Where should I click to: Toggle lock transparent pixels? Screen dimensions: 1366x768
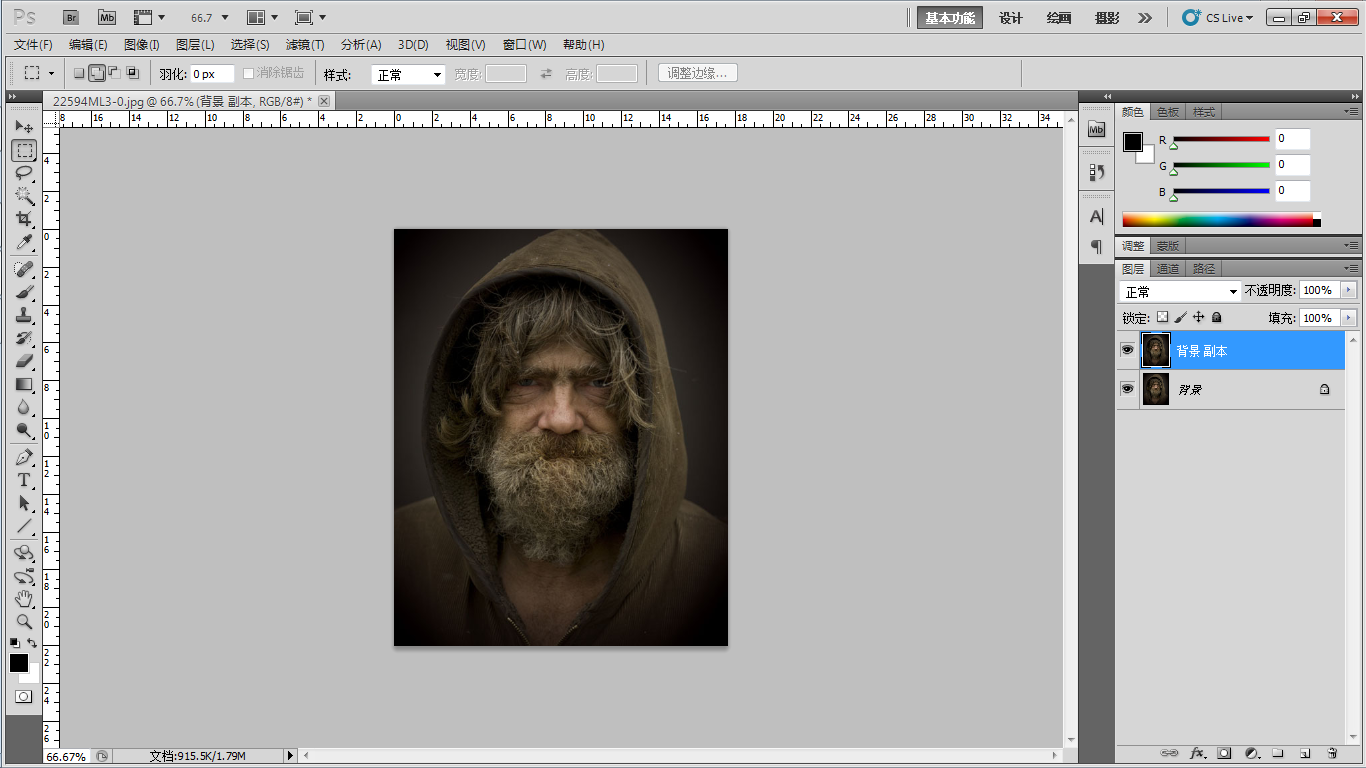tap(1162, 317)
